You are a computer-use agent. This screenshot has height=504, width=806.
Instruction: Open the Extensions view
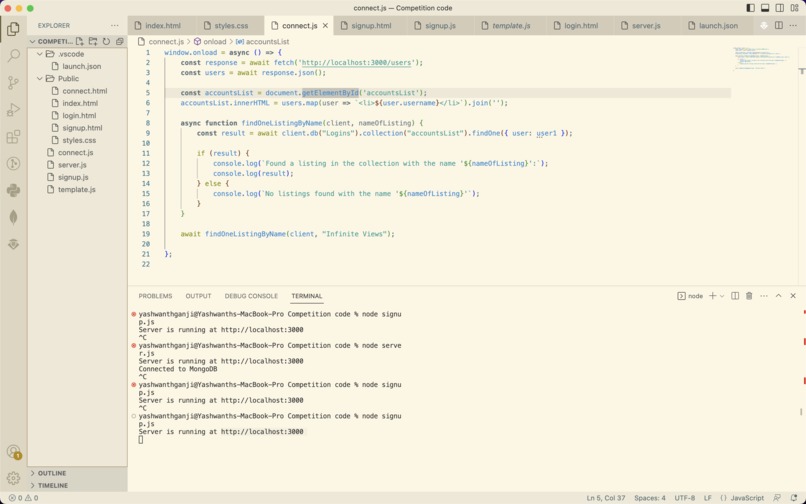pyautogui.click(x=13, y=137)
